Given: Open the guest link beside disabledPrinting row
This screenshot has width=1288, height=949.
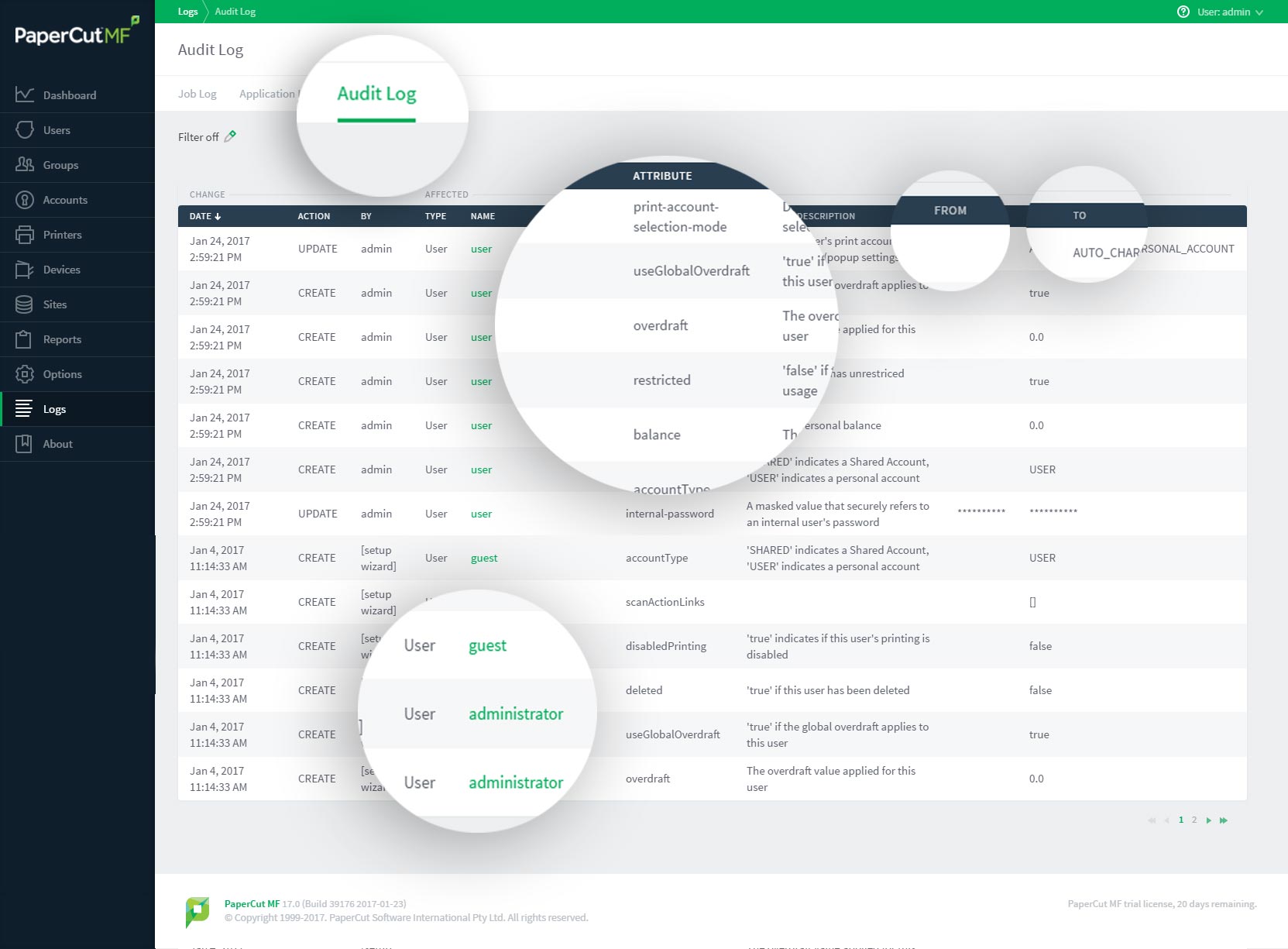Looking at the screenshot, I should pos(487,645).
